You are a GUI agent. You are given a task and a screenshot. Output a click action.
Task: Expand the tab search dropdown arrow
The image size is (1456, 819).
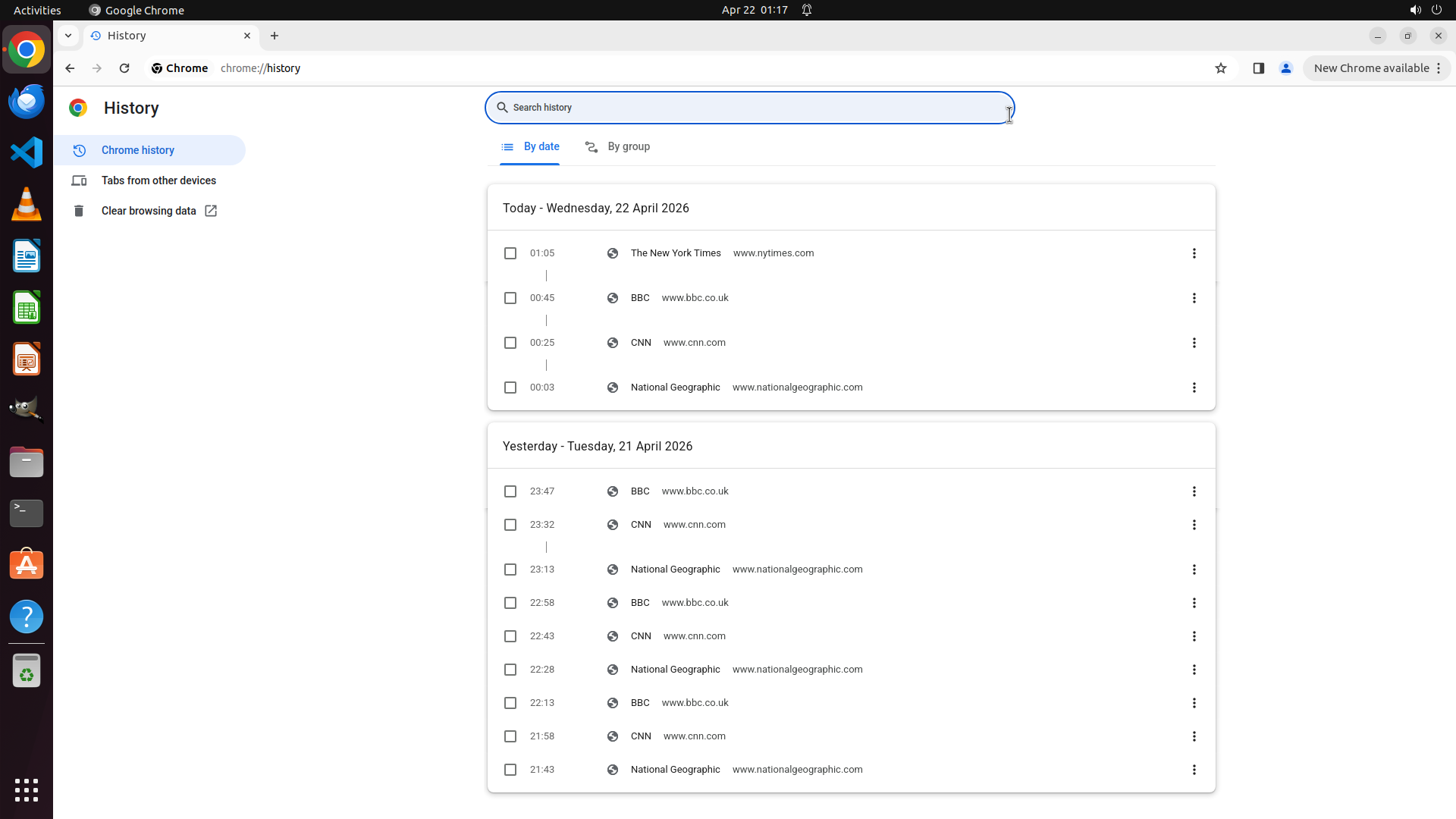pyautogui.click(x=68, y=36)
